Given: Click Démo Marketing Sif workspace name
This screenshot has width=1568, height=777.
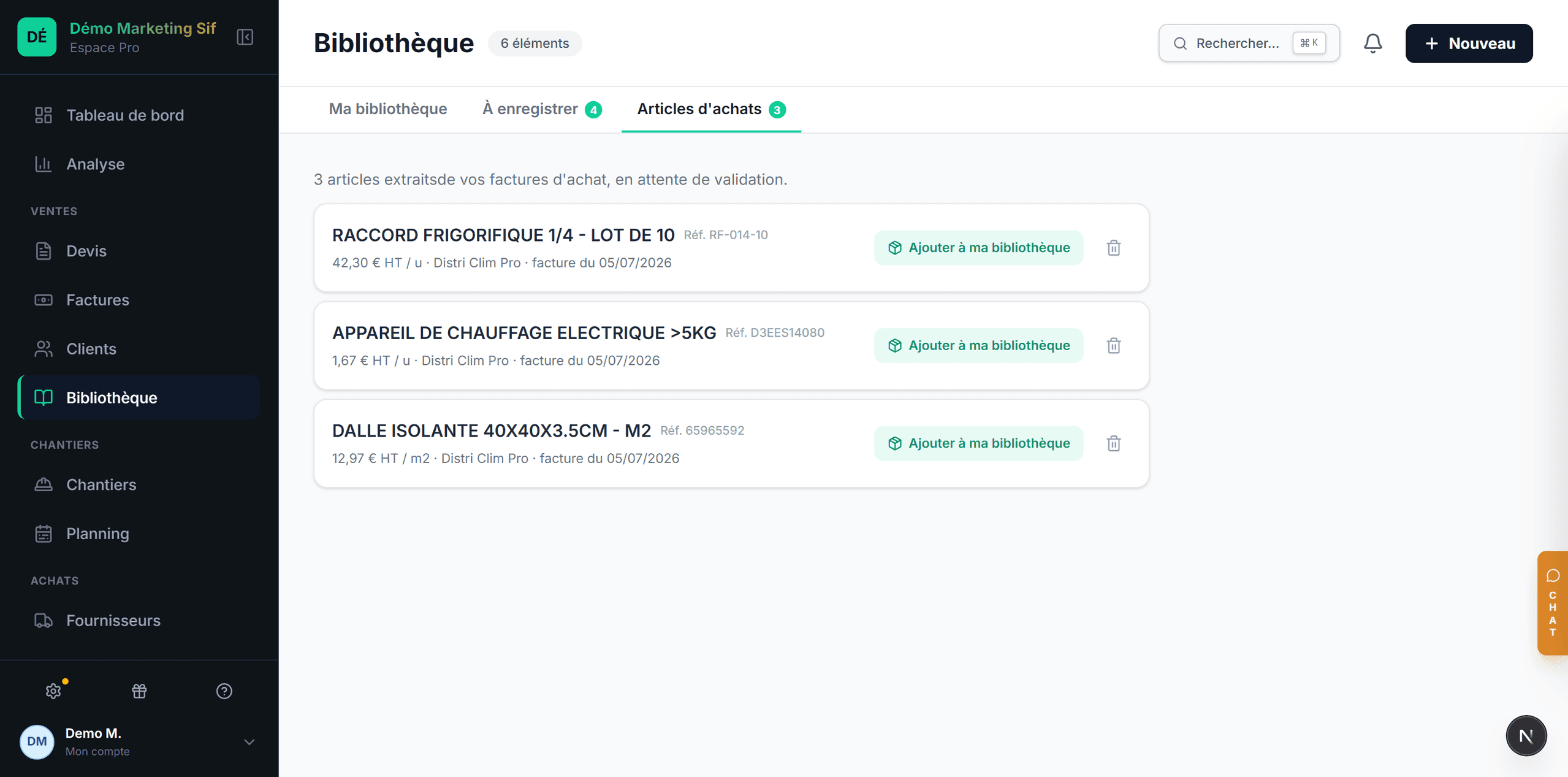Looking at the screenshot, I should 143,28.
